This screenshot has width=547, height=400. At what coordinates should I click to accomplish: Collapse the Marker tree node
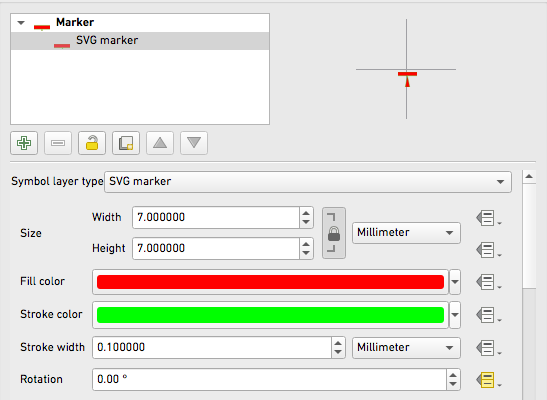21,23
